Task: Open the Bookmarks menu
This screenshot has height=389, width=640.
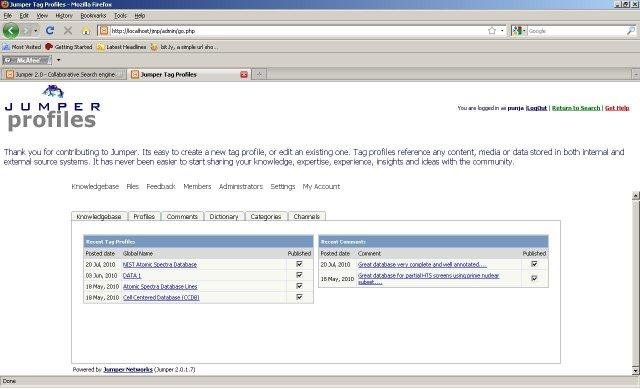Action: (93, 16)
